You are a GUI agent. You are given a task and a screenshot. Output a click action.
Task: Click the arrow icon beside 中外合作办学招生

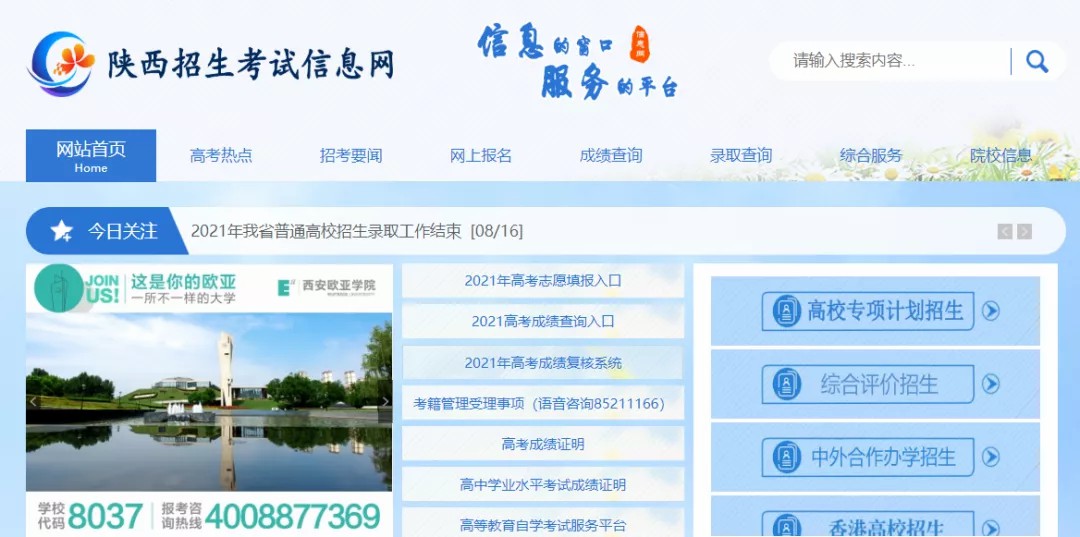click(x=990, y=457)
